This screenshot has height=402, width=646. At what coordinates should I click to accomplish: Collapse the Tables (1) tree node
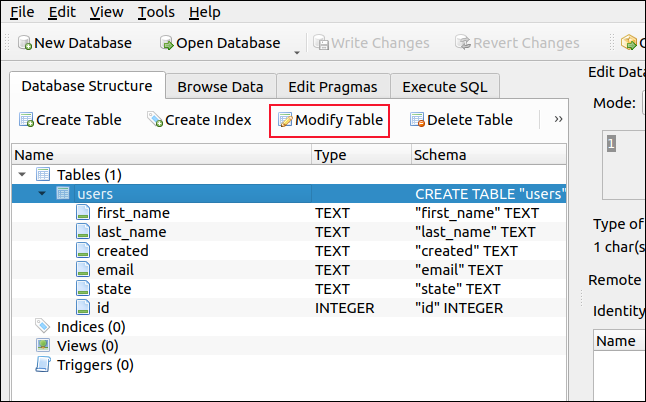tap(22, 175)
